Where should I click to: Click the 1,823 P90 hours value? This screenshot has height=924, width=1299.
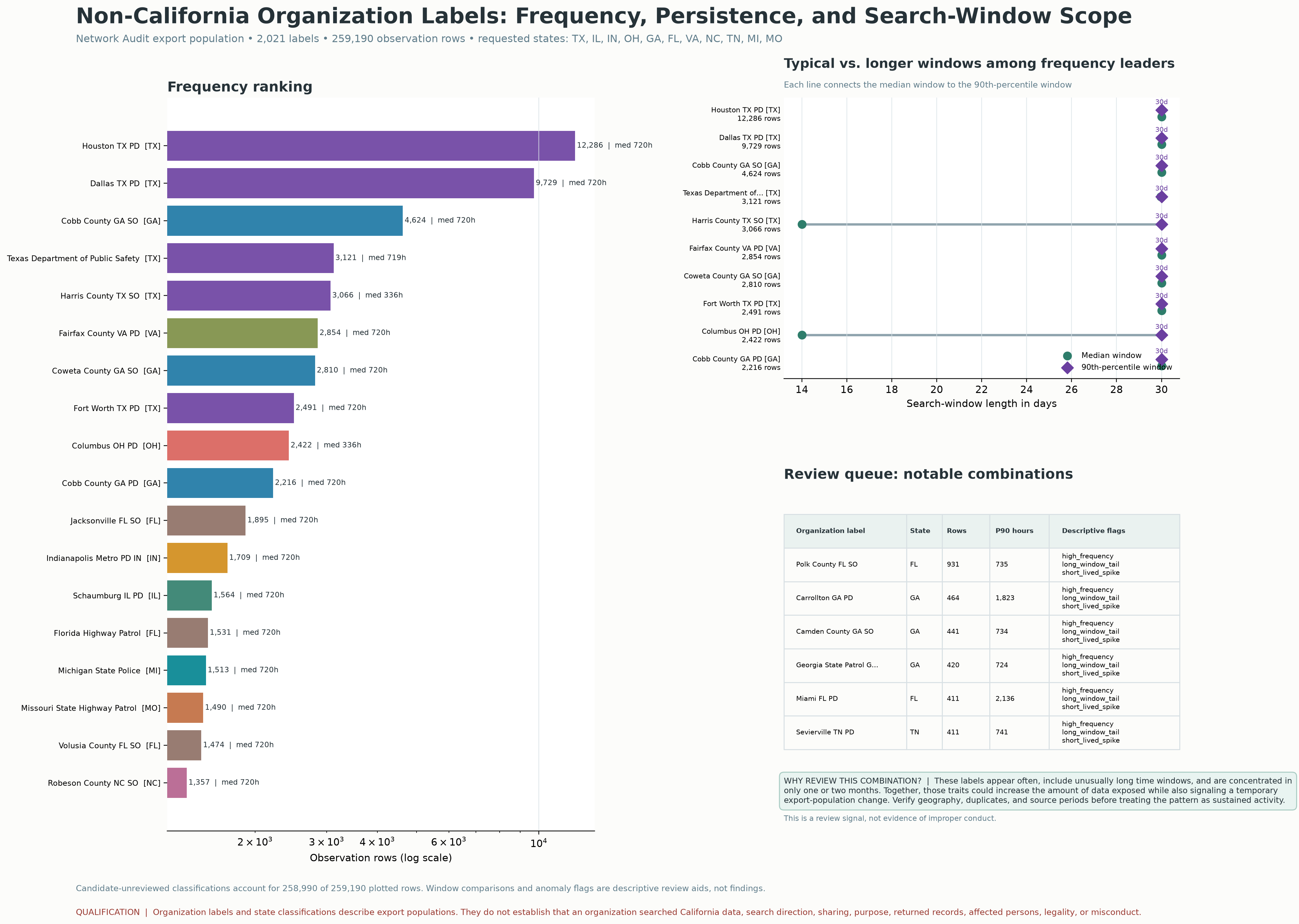tap(1005, 598)
